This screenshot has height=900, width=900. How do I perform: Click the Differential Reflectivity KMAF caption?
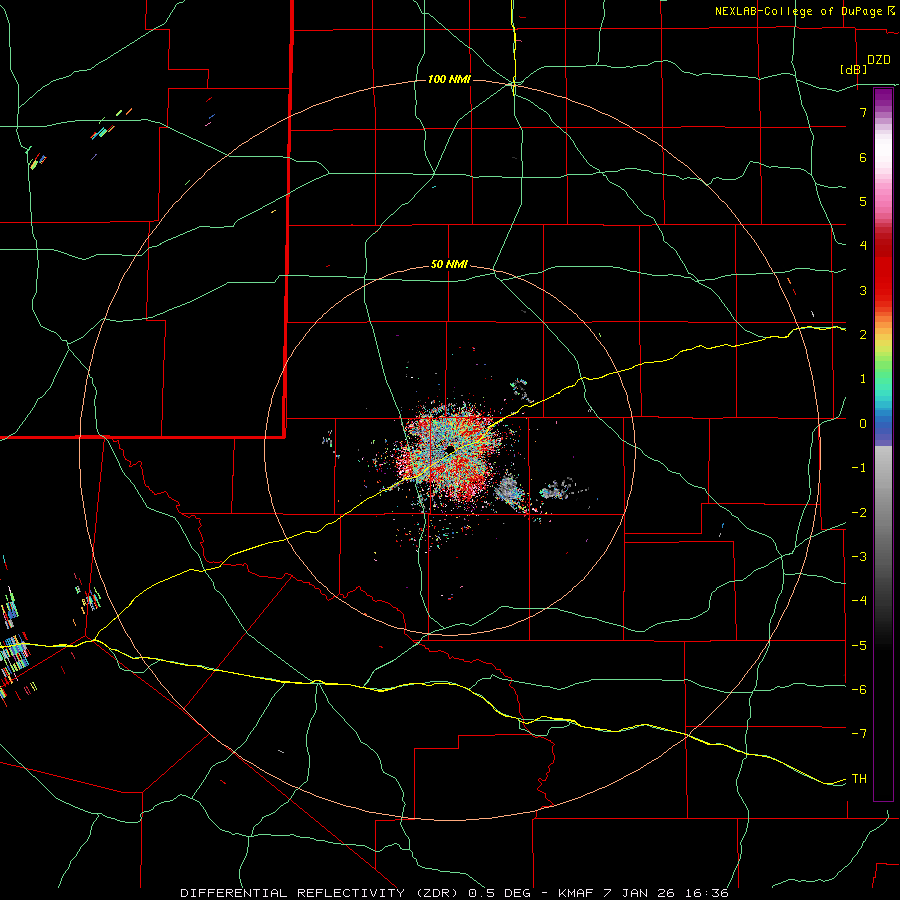tap(455, 893)
